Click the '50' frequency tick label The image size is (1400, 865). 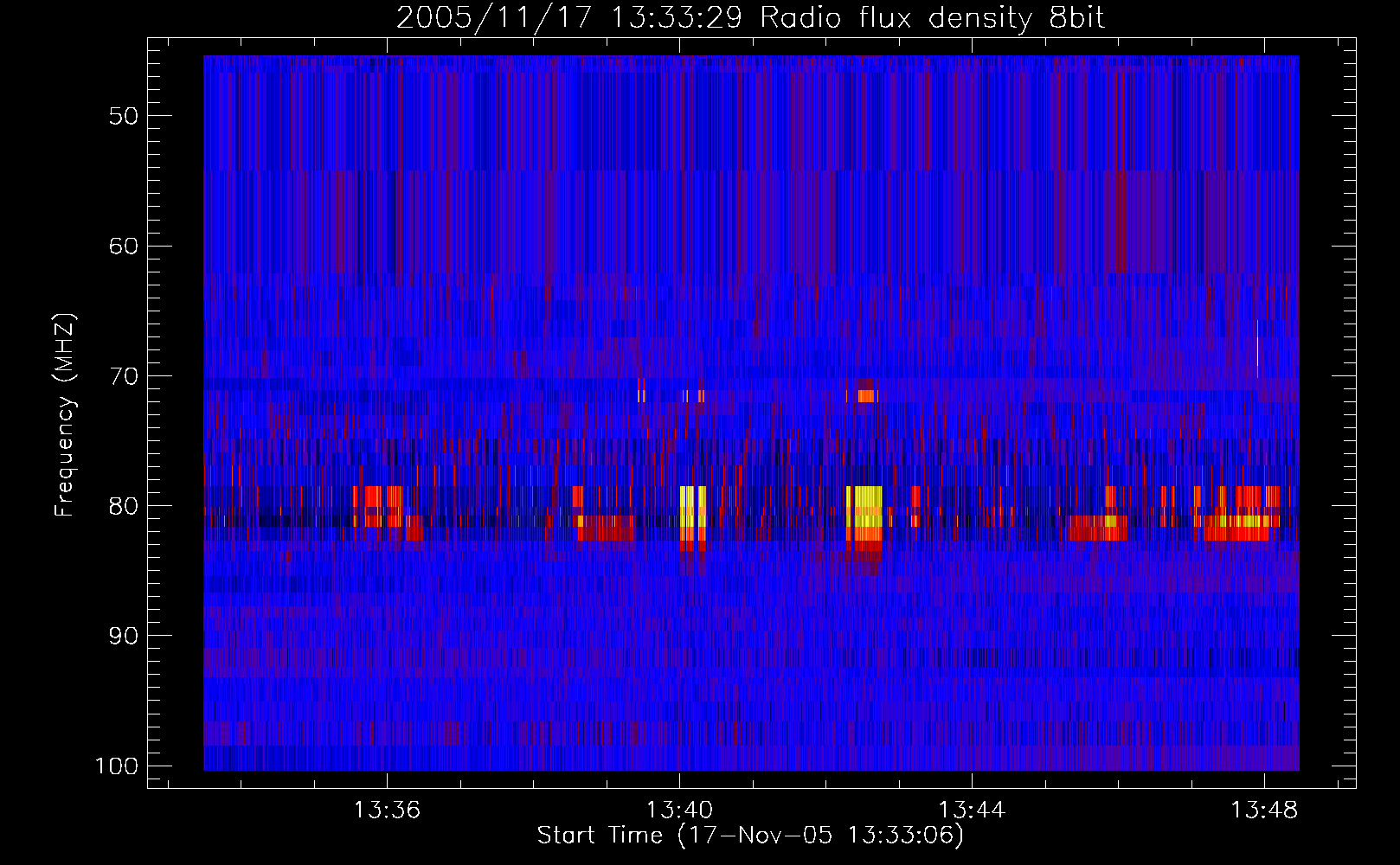coord(124,116)
